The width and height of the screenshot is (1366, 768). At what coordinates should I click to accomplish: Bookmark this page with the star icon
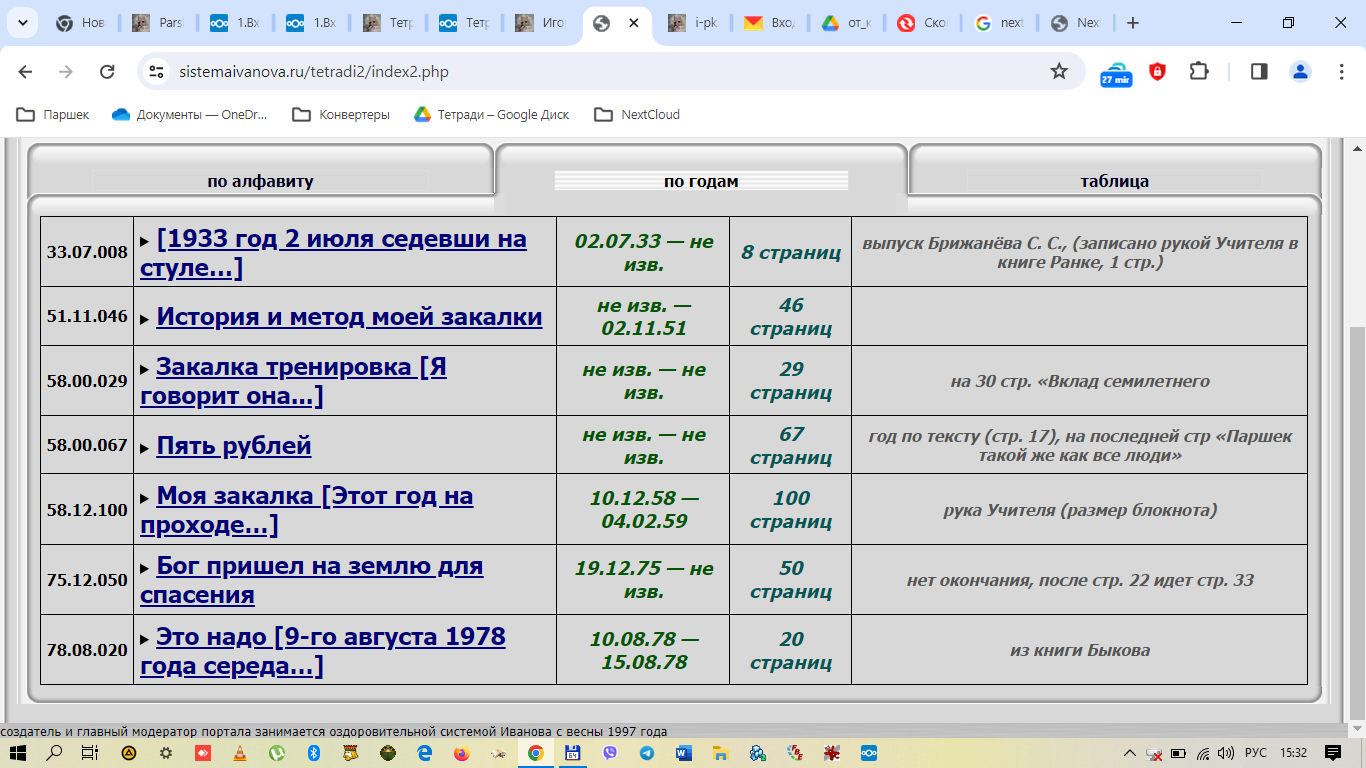pyautogui.click(x=1059, y=71)
